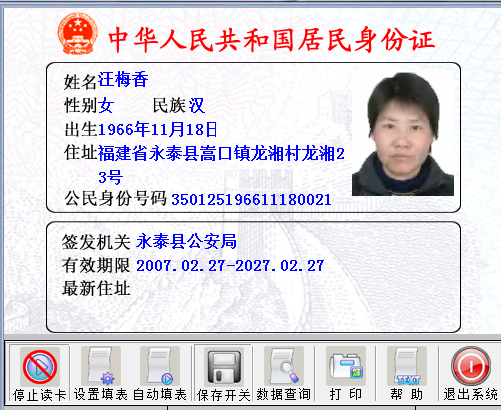The height and width of the screenshot is (410, 501).
Task: Click the red 退出系统 exit button
Action: click(471, 367)
